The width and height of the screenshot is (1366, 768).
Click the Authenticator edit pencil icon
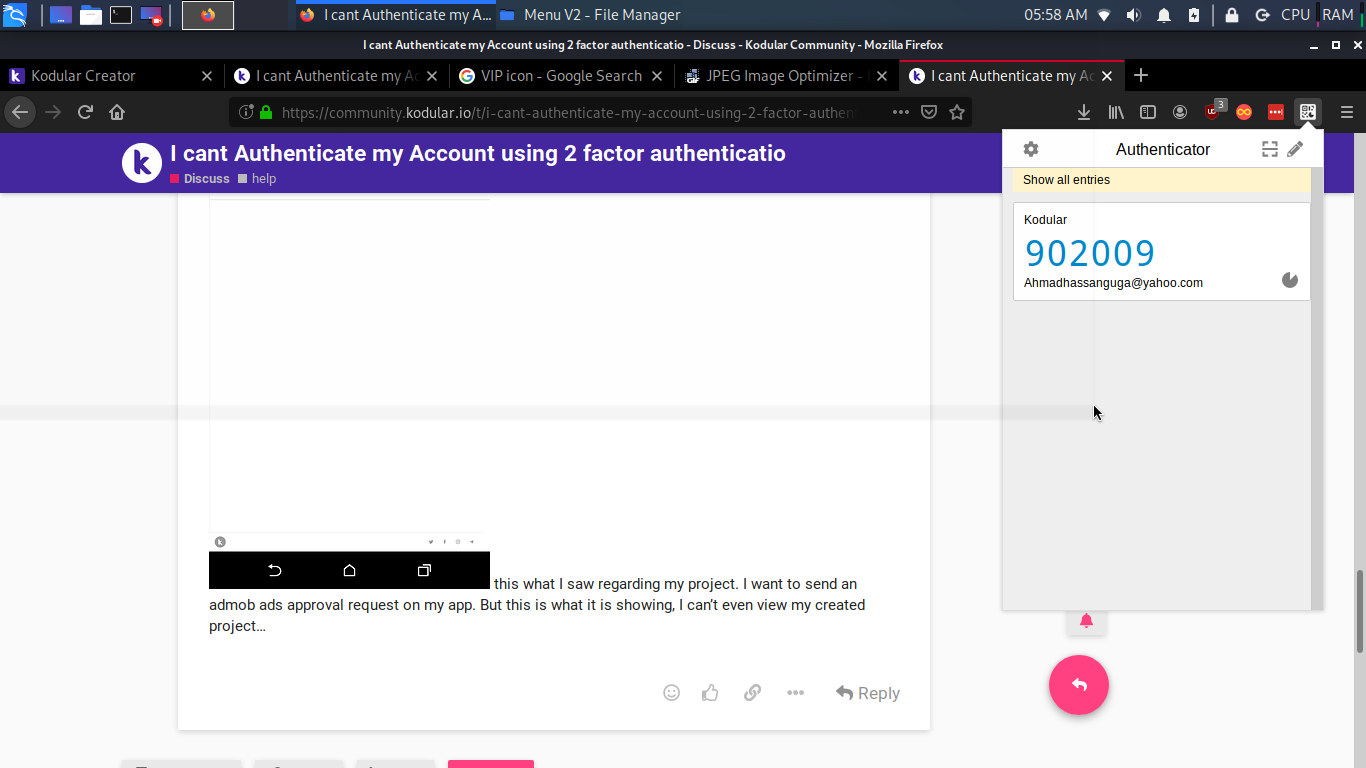tap(1295, 149)
